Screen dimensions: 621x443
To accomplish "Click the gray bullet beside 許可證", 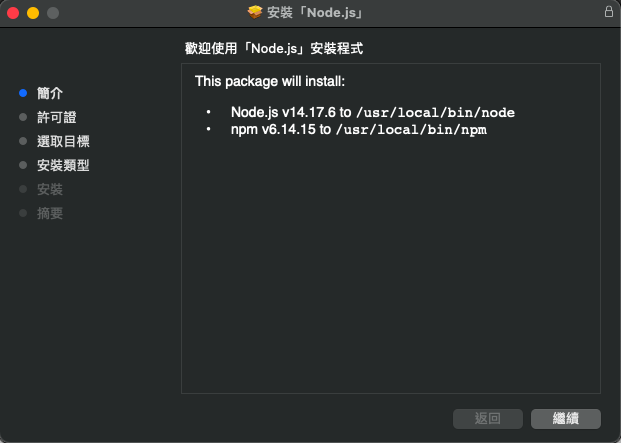I will click(x=23, y=117).
